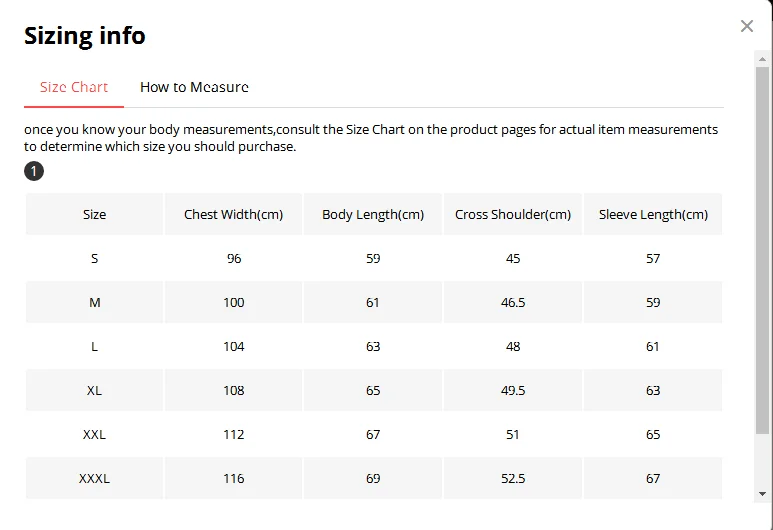Image resolution: width=773 pixels, height=530 pixels.
Task: Click the numbered 1 badge icon
Action: tap(34, 171)
